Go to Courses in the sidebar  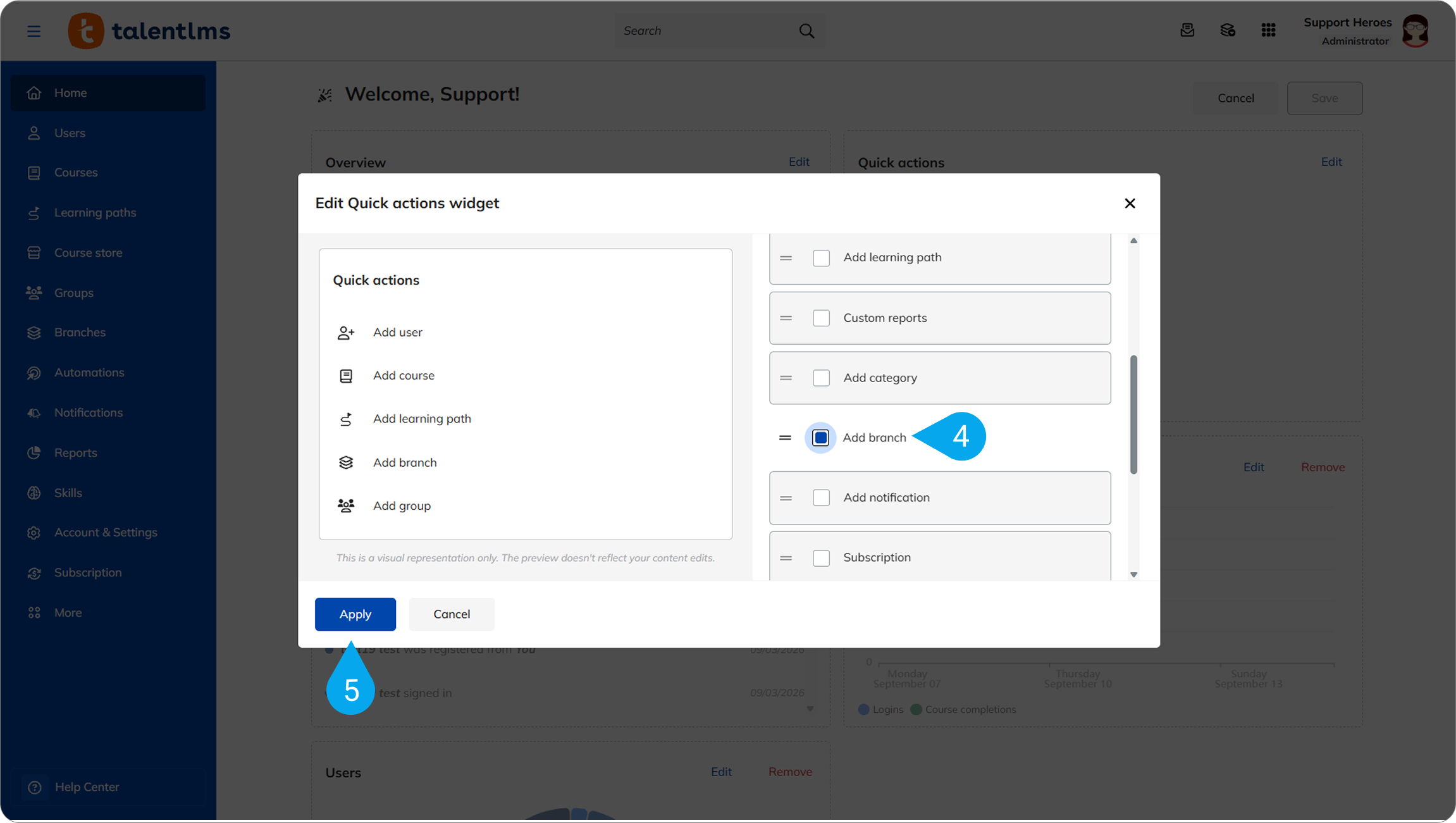108,173
